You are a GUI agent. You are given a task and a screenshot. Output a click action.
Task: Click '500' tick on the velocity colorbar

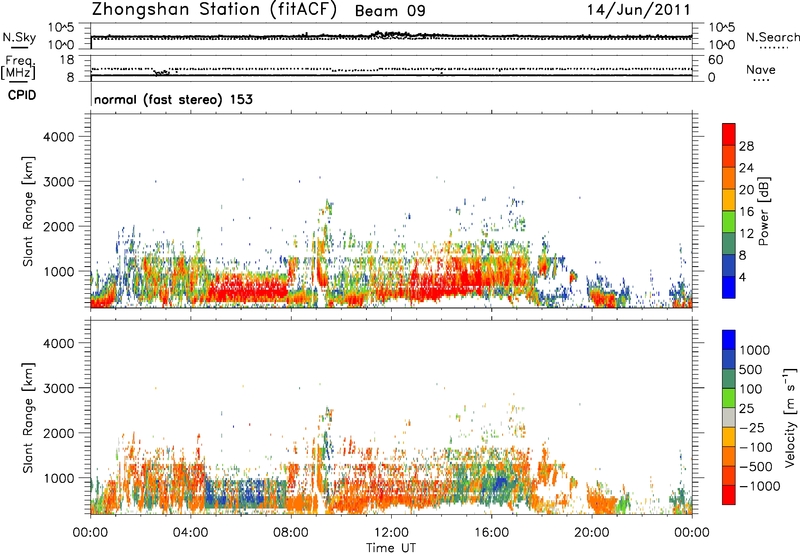click(751, 369)
